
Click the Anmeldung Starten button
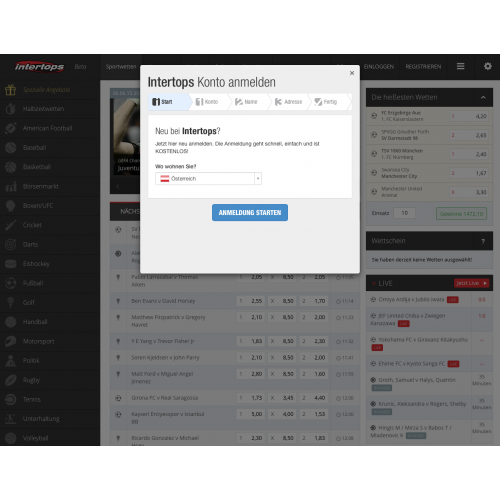[250, 212]
